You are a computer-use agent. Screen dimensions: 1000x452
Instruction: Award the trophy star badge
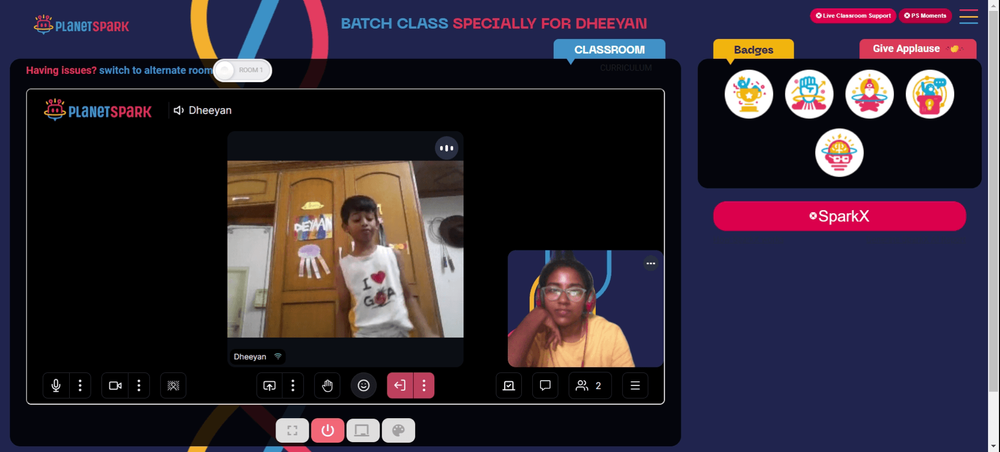tap(749, 94)
